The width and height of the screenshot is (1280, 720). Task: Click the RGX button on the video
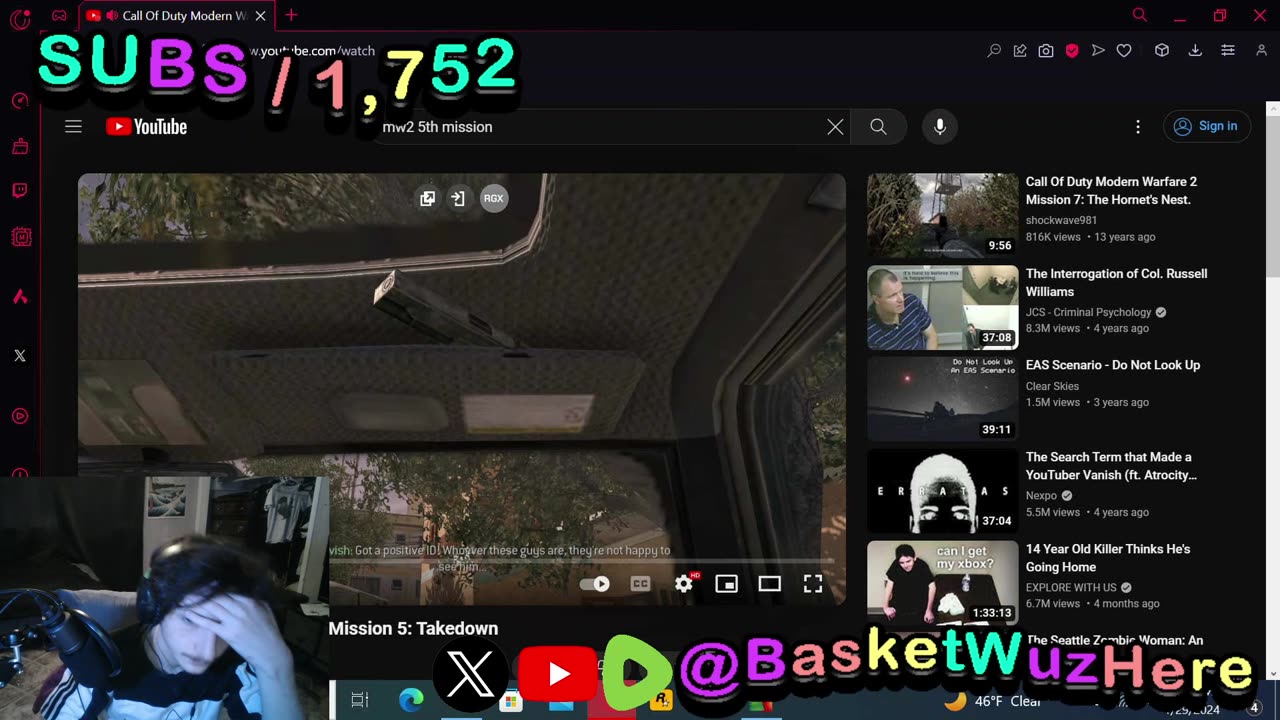click(494, 198)
